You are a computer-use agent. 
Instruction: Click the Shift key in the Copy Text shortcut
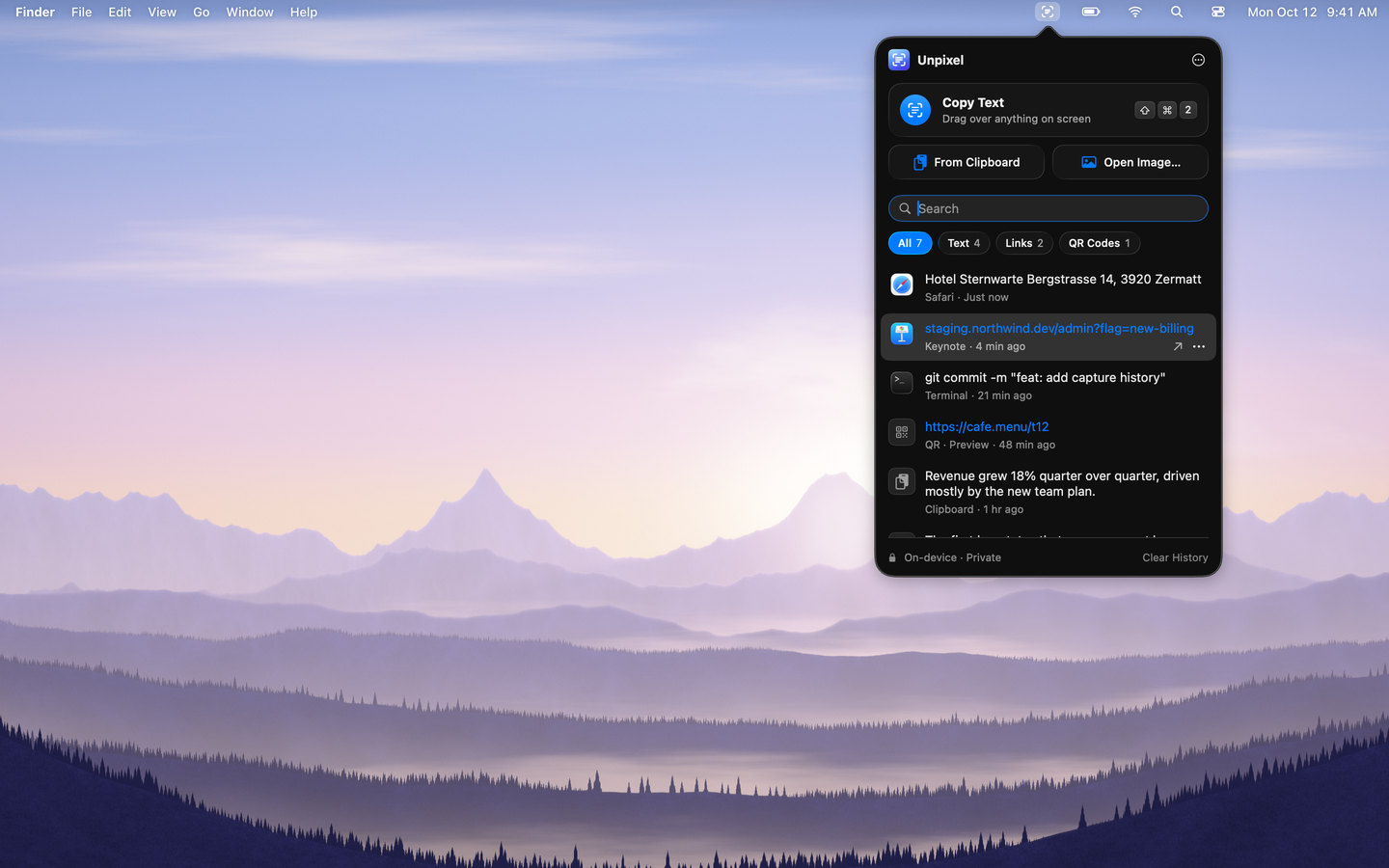[x=1144, y=110]
